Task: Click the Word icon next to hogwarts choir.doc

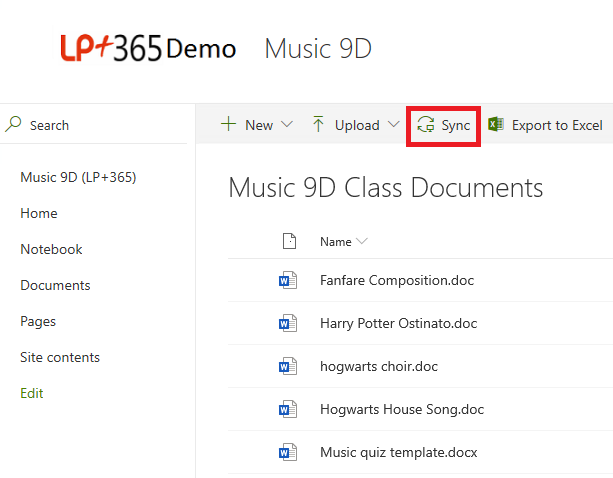Action: click(288, 366)
